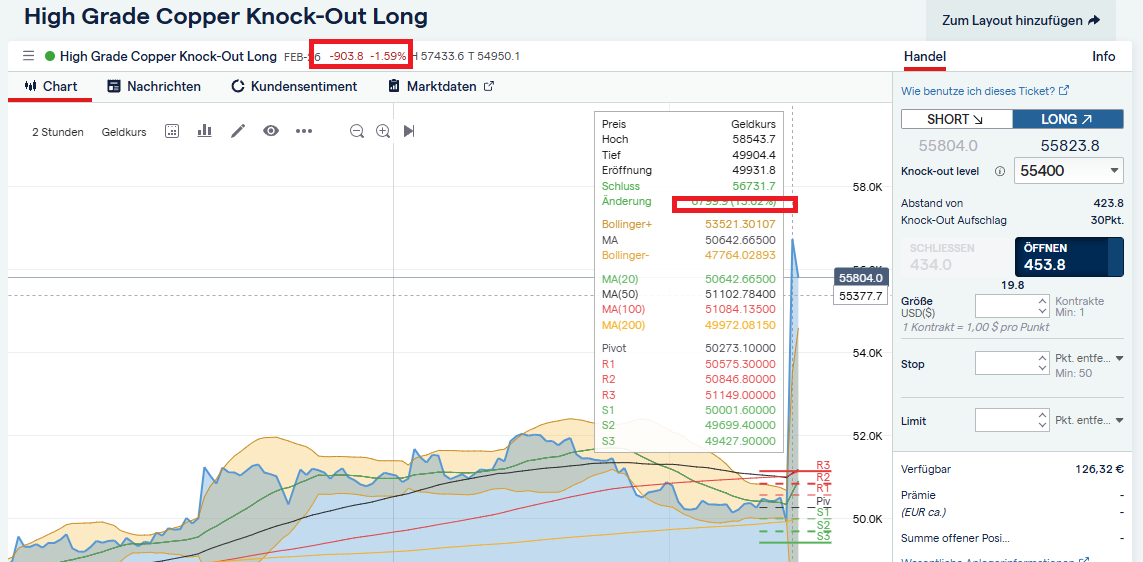The image size is (1143, 562).
Task: Click 'Zum Layout hinzufügen' button
Action: point(1021,20)
